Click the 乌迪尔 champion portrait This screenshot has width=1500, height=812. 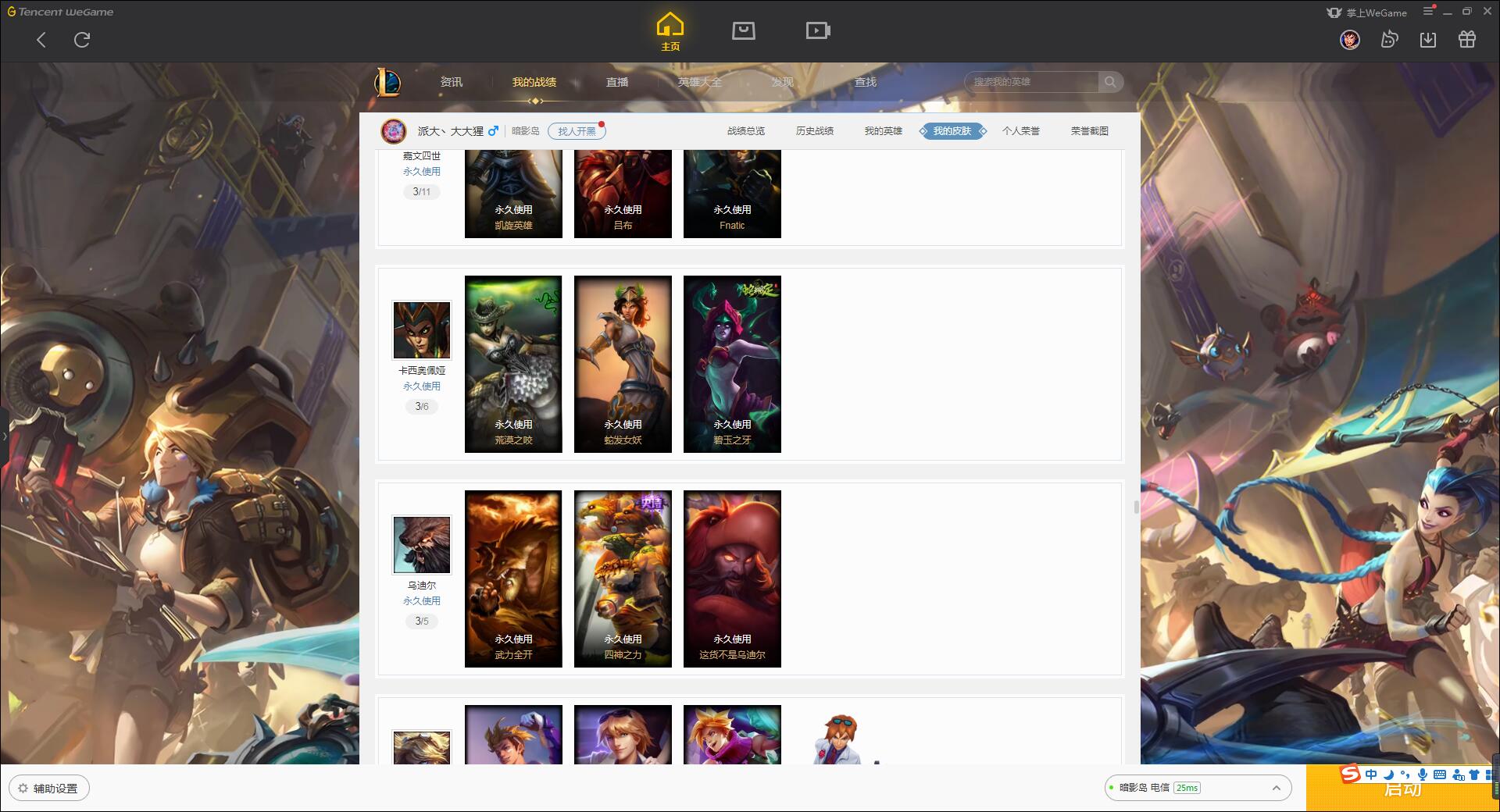[422, 545]
